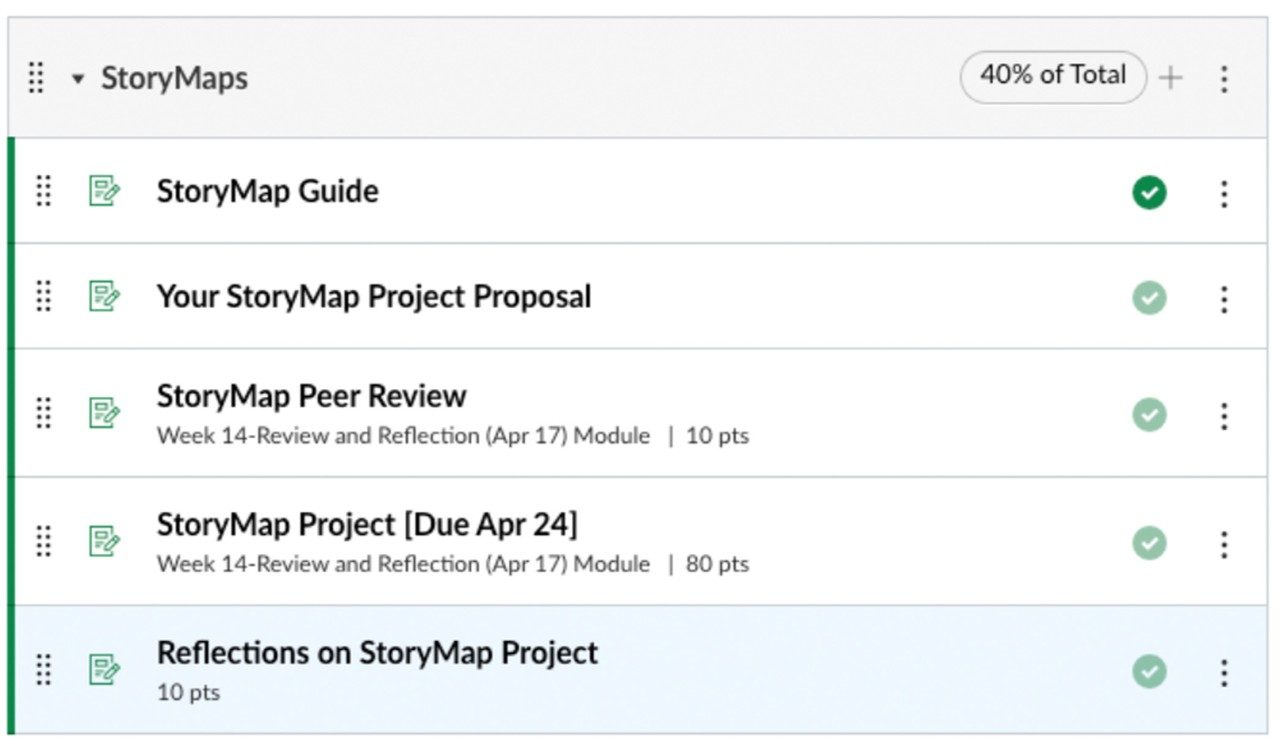Click Project Proposal assignment type icon
The height and width of the screenshot is (747, 1280).
(x=104, y=296)
